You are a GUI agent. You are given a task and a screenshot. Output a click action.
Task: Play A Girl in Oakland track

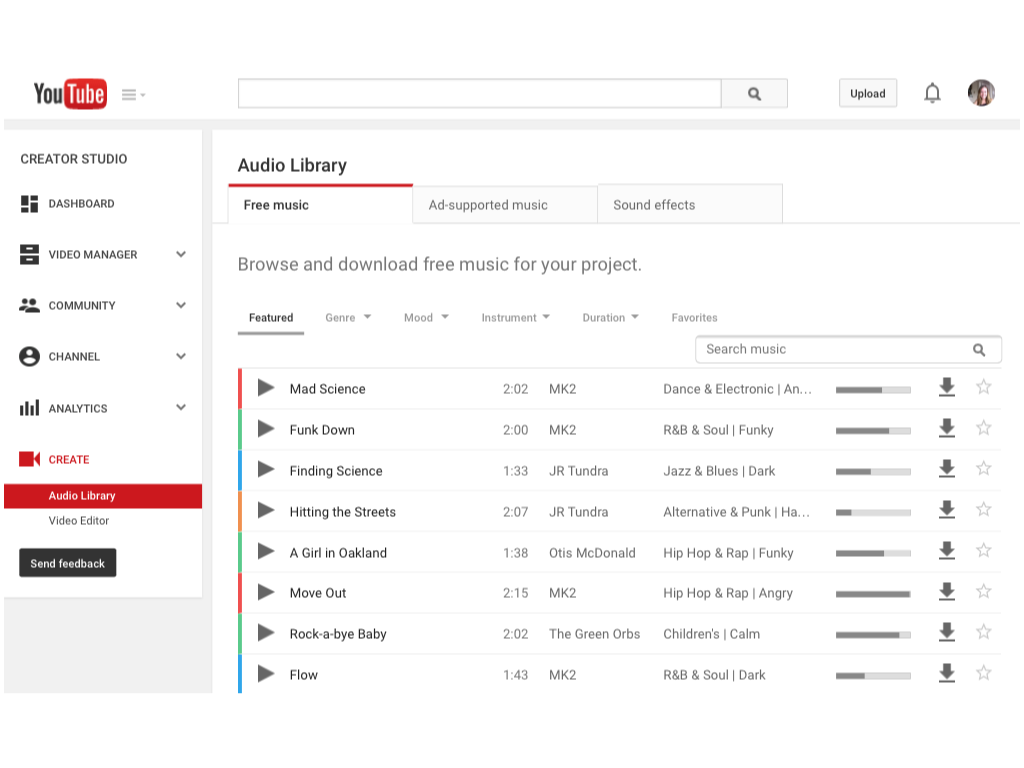(x=266, y=552)
